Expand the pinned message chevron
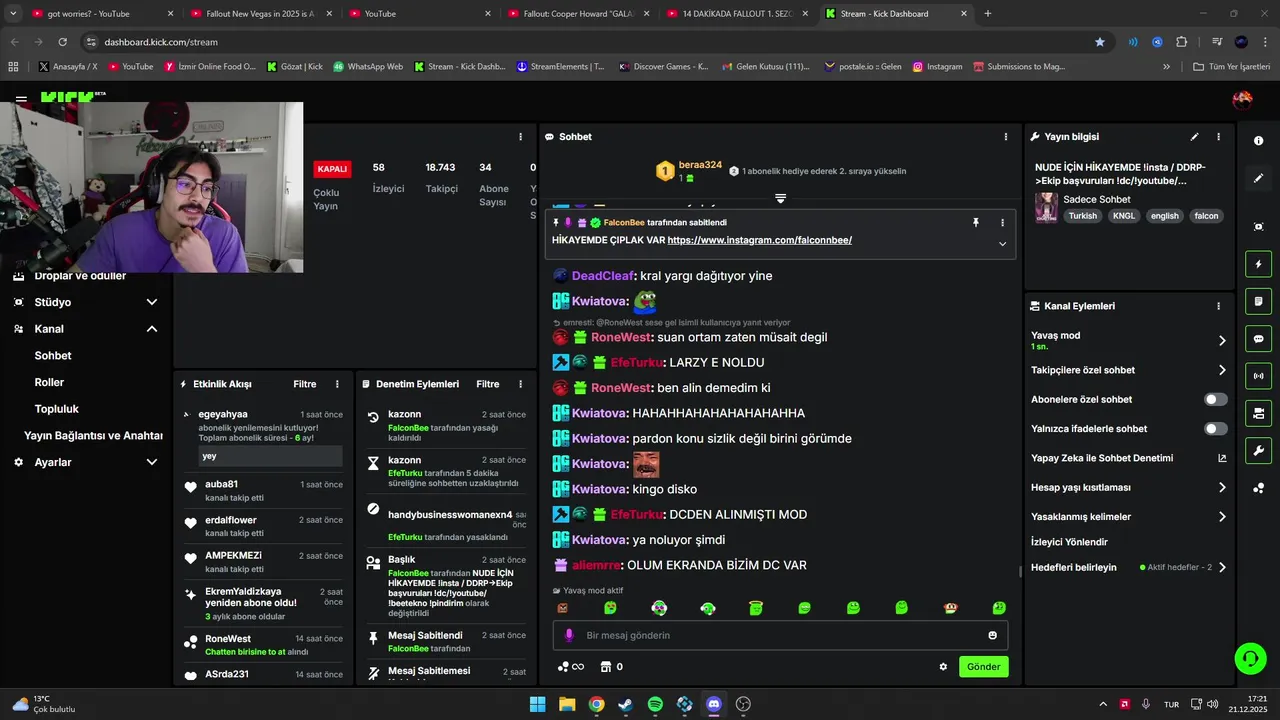This screenshot has width=1280, height=720. coord(1002,244)
